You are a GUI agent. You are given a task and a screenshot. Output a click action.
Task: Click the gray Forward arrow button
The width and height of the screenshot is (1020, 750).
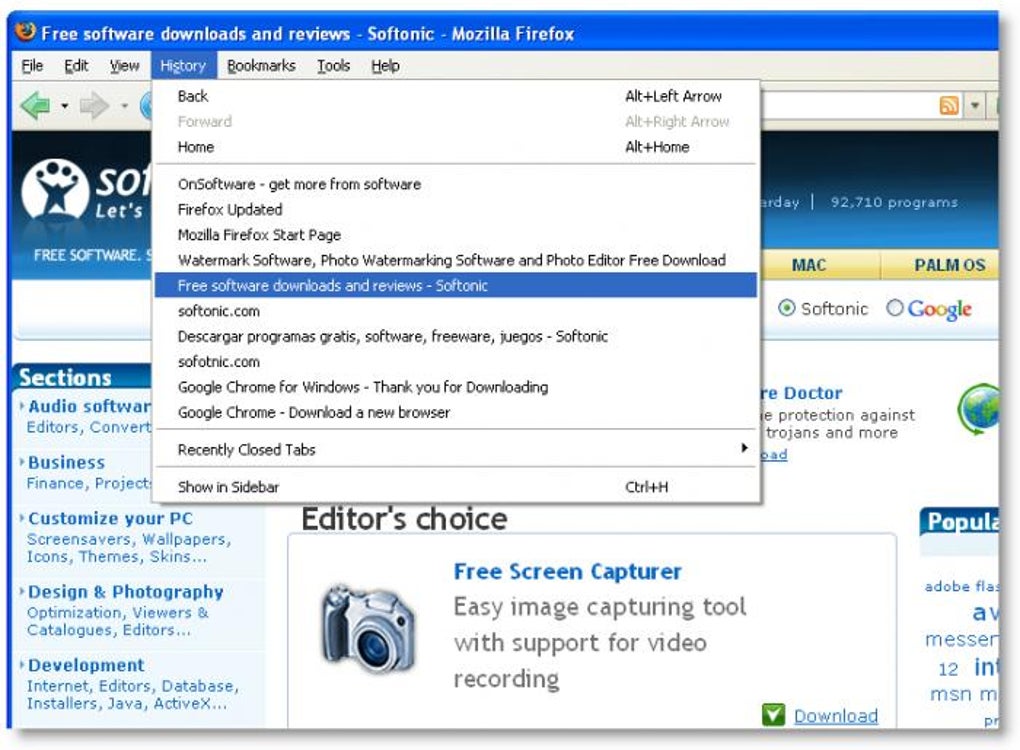[94, 105]
